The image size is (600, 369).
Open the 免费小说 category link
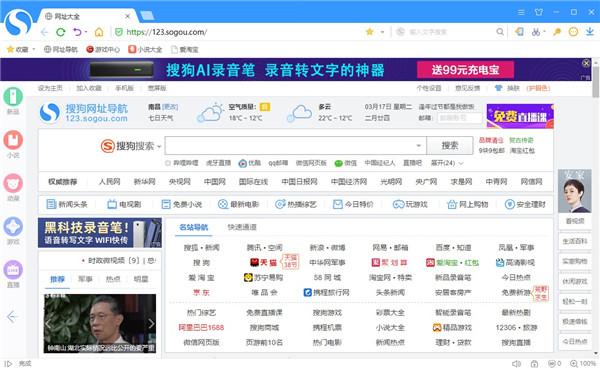(x=181, y=204)
